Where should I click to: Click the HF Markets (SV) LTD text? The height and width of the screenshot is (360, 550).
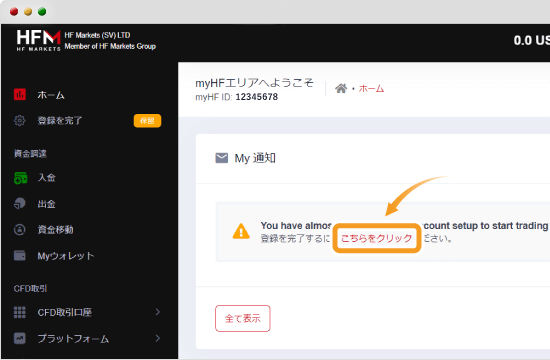pos(97,35)
